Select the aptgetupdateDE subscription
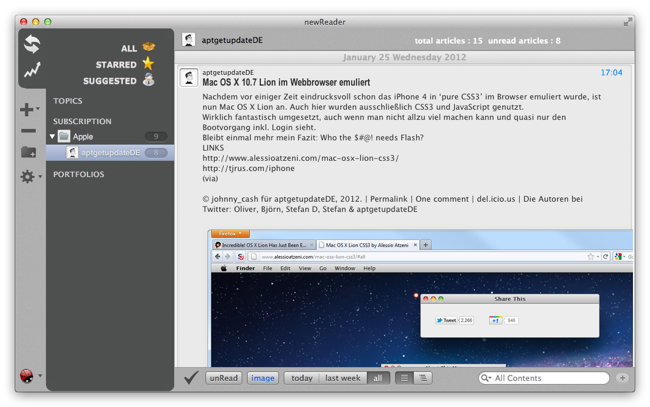The height and width of the screenshot is (407, 650). click(110, 153)
